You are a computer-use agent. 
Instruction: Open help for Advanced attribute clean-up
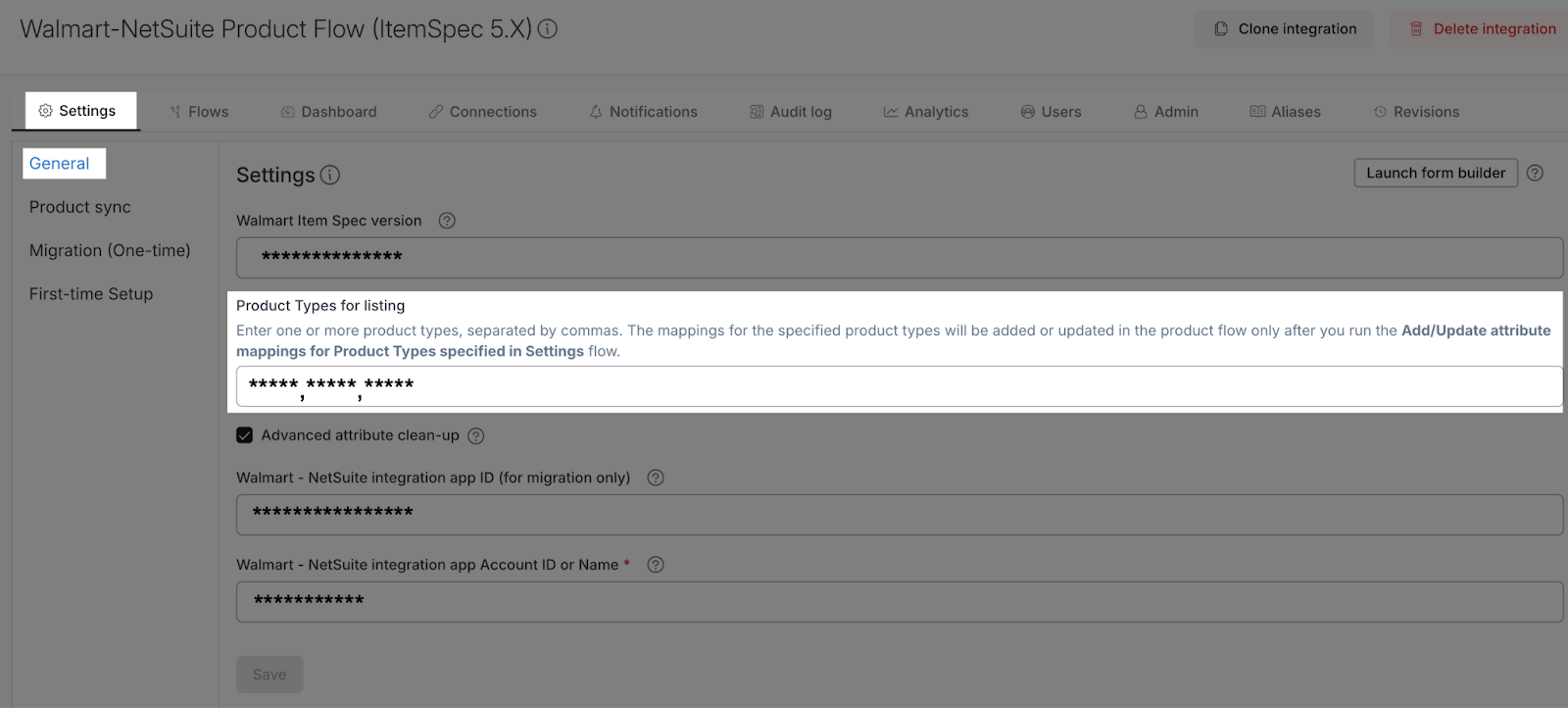(476, 435)
